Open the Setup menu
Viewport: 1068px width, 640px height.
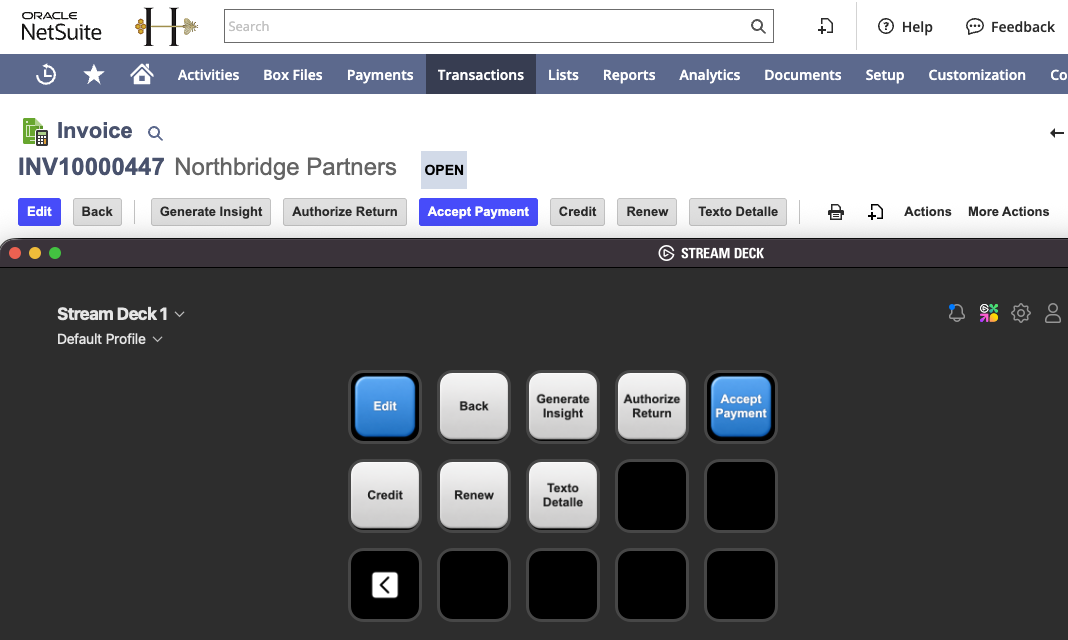pos(885,75)
